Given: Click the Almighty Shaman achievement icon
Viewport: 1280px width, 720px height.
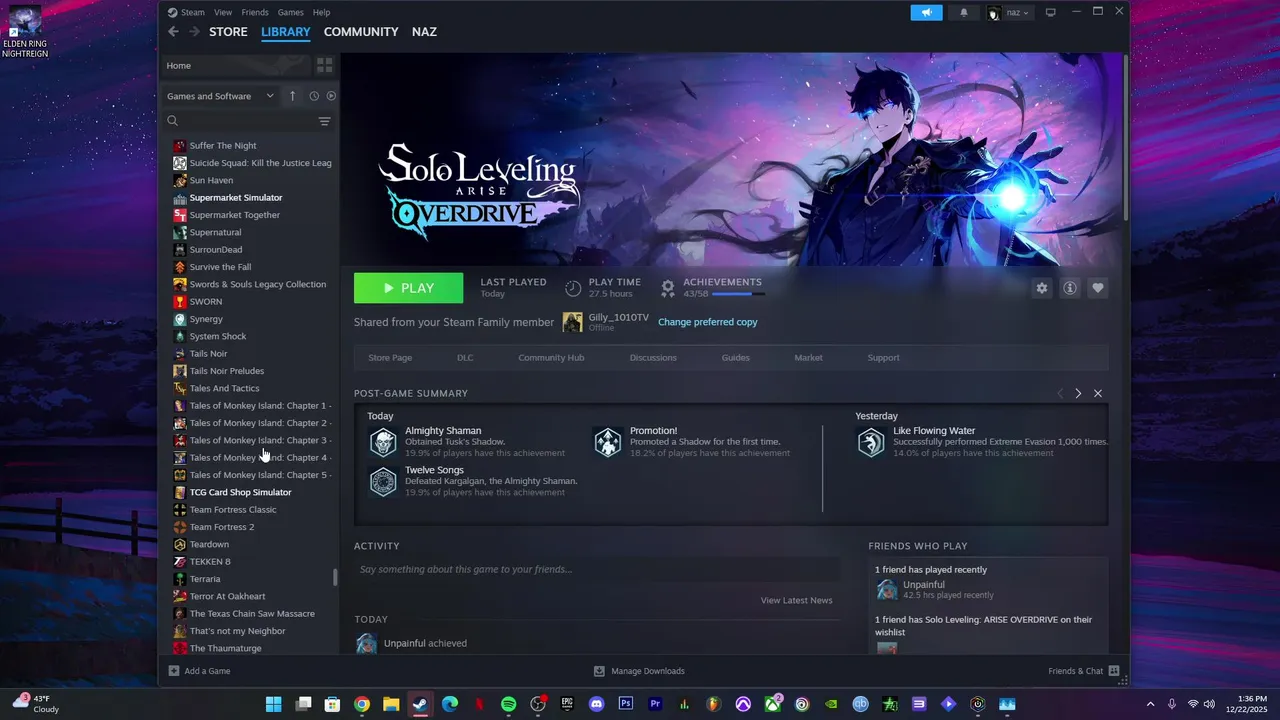Looking at the screenshot, I should click(383, 442).
